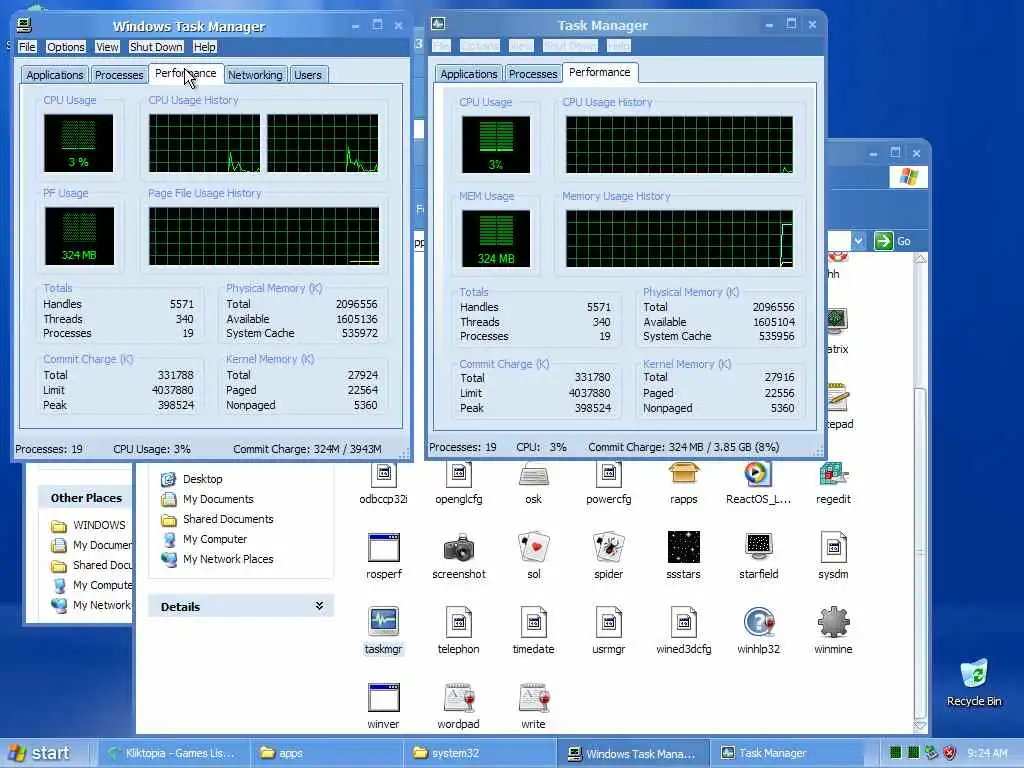This screenshot has height=768, width=1024.
Task: Launch the winmine gear icon
Action: coord(833,622)
